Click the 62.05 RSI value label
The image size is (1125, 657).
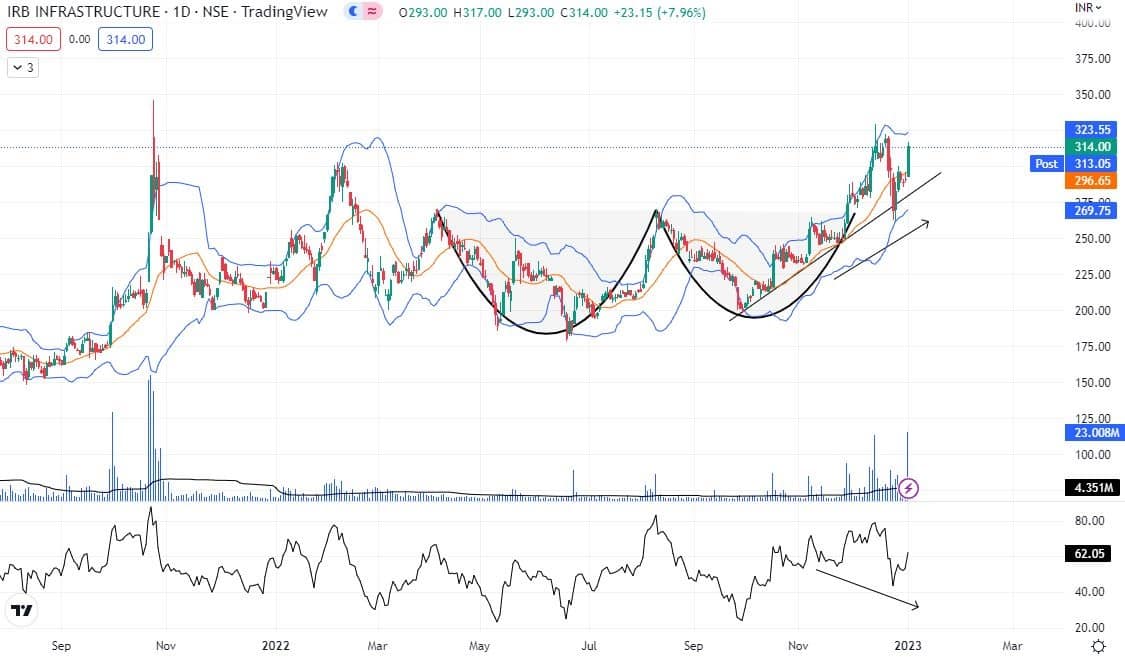pyautogui.click(x=1086, y=554)
